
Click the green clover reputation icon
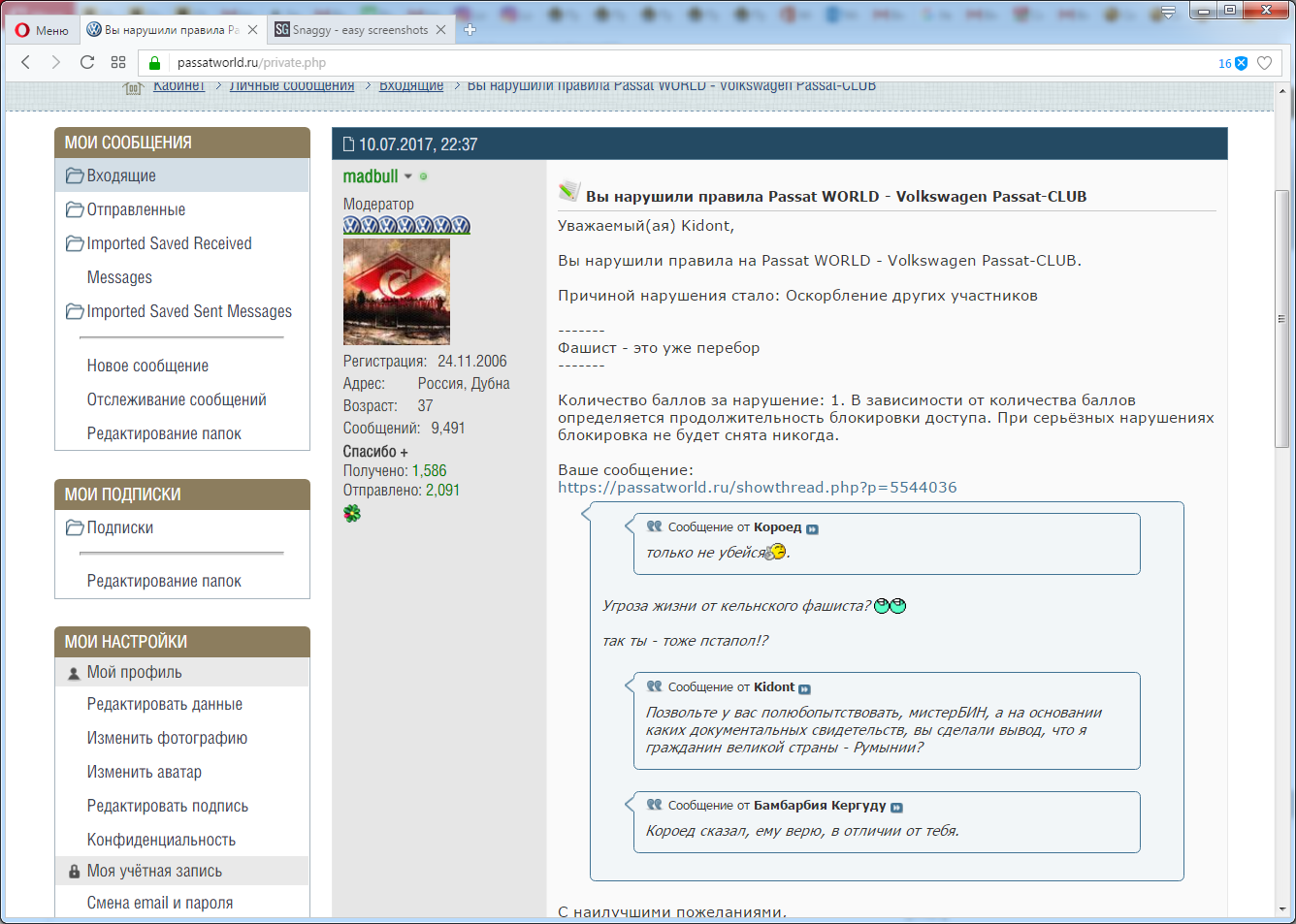(352, 513)
